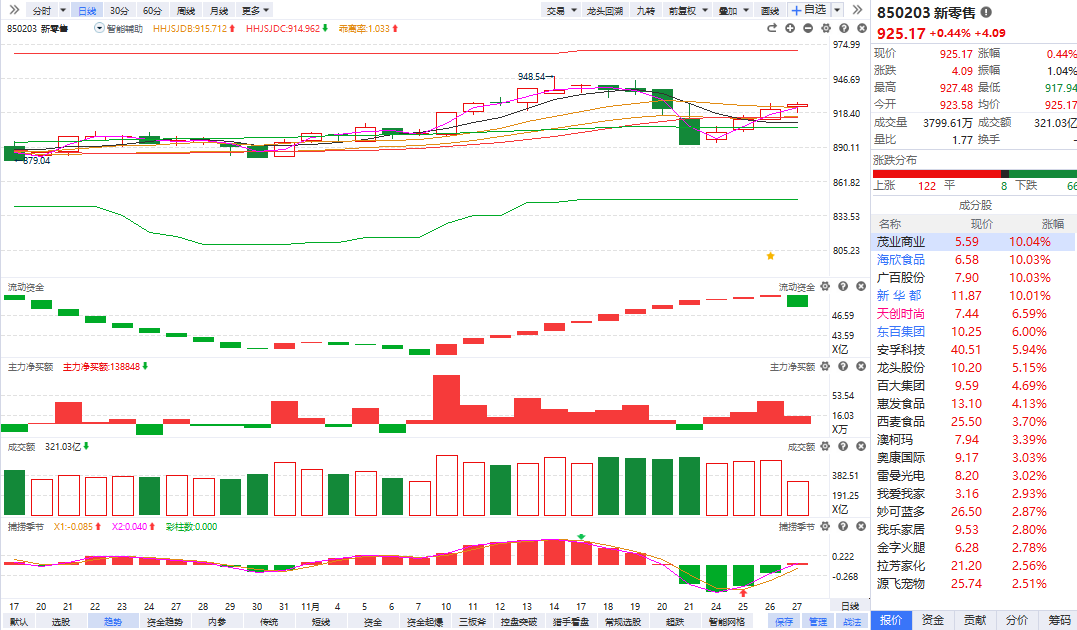Click 保存 in bottom template bar
The image size is (1077, 630).
[x=784, y=621]
